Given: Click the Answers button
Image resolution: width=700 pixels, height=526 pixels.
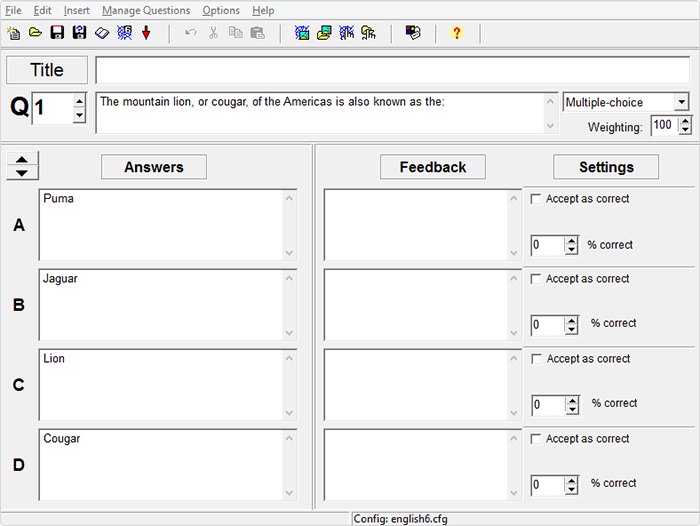Looking at the screenshot, I should pyautogui.click(x=154, y=167).
